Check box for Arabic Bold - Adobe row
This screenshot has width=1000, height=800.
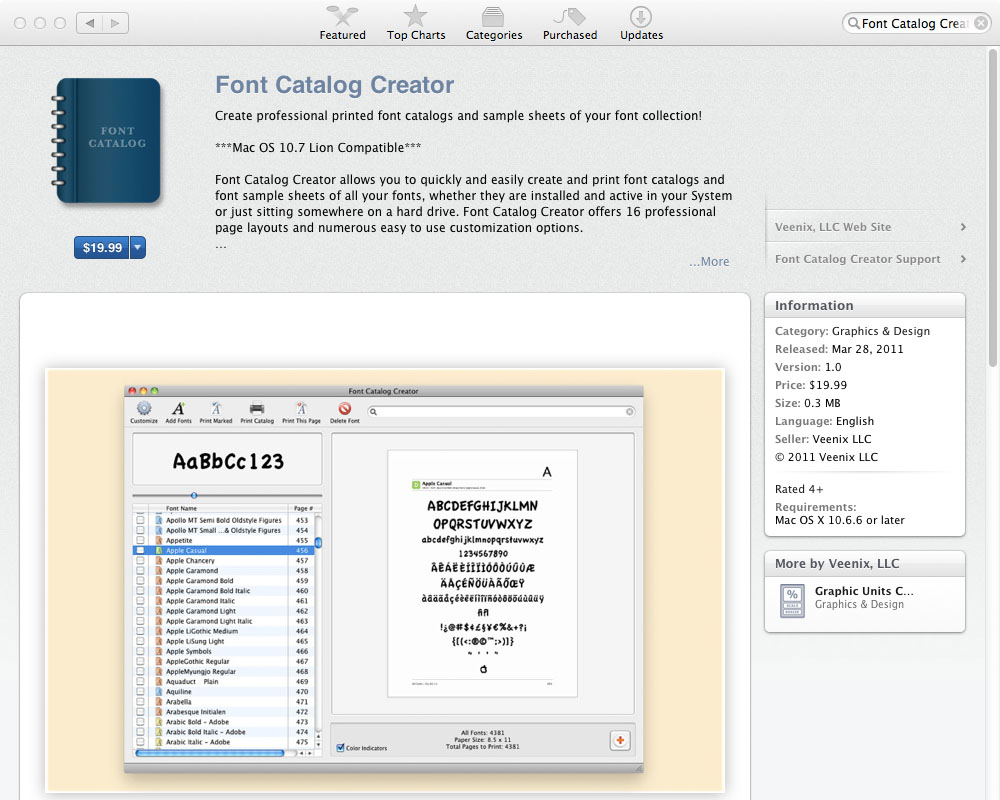click(140, 722)
